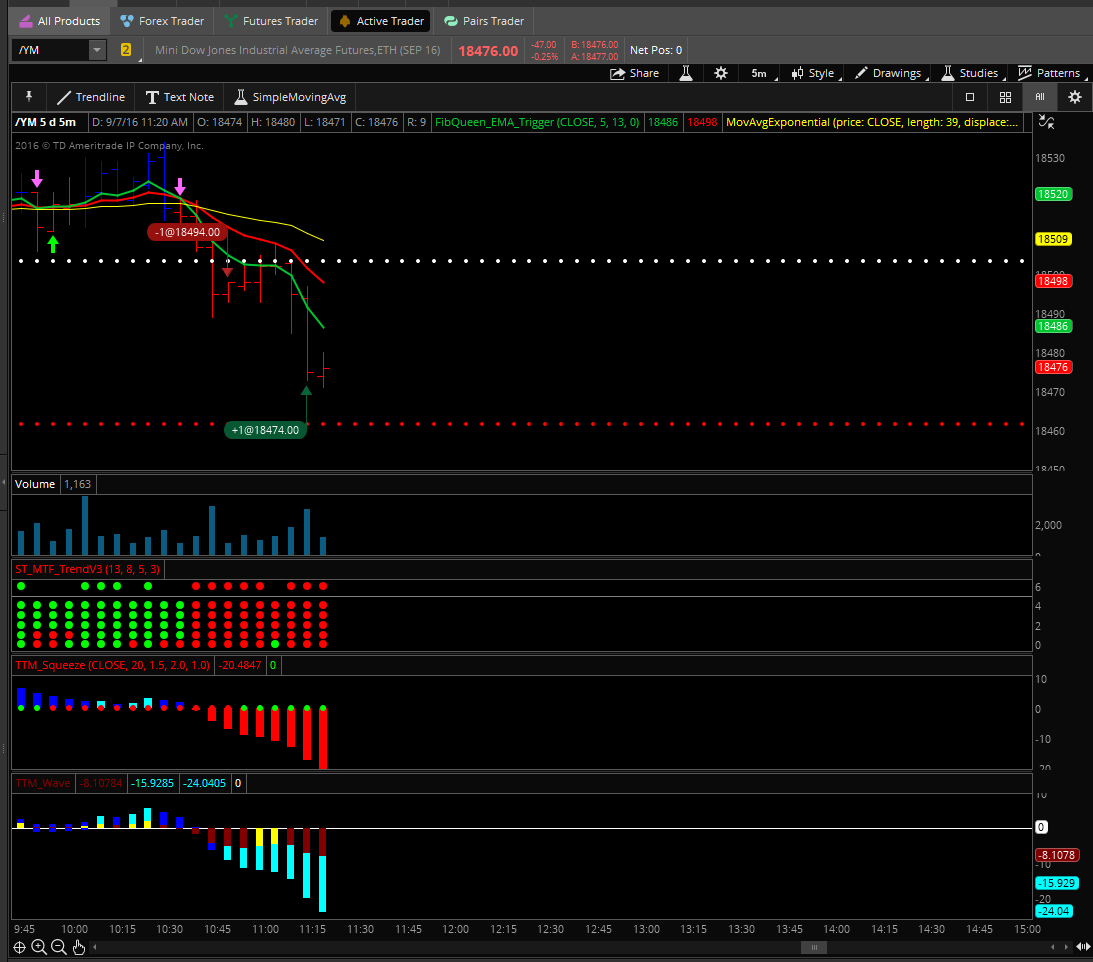The width and height of the screenshot is (1093, 962).
Task: Open the All Products tab
Action: (60, 21)
